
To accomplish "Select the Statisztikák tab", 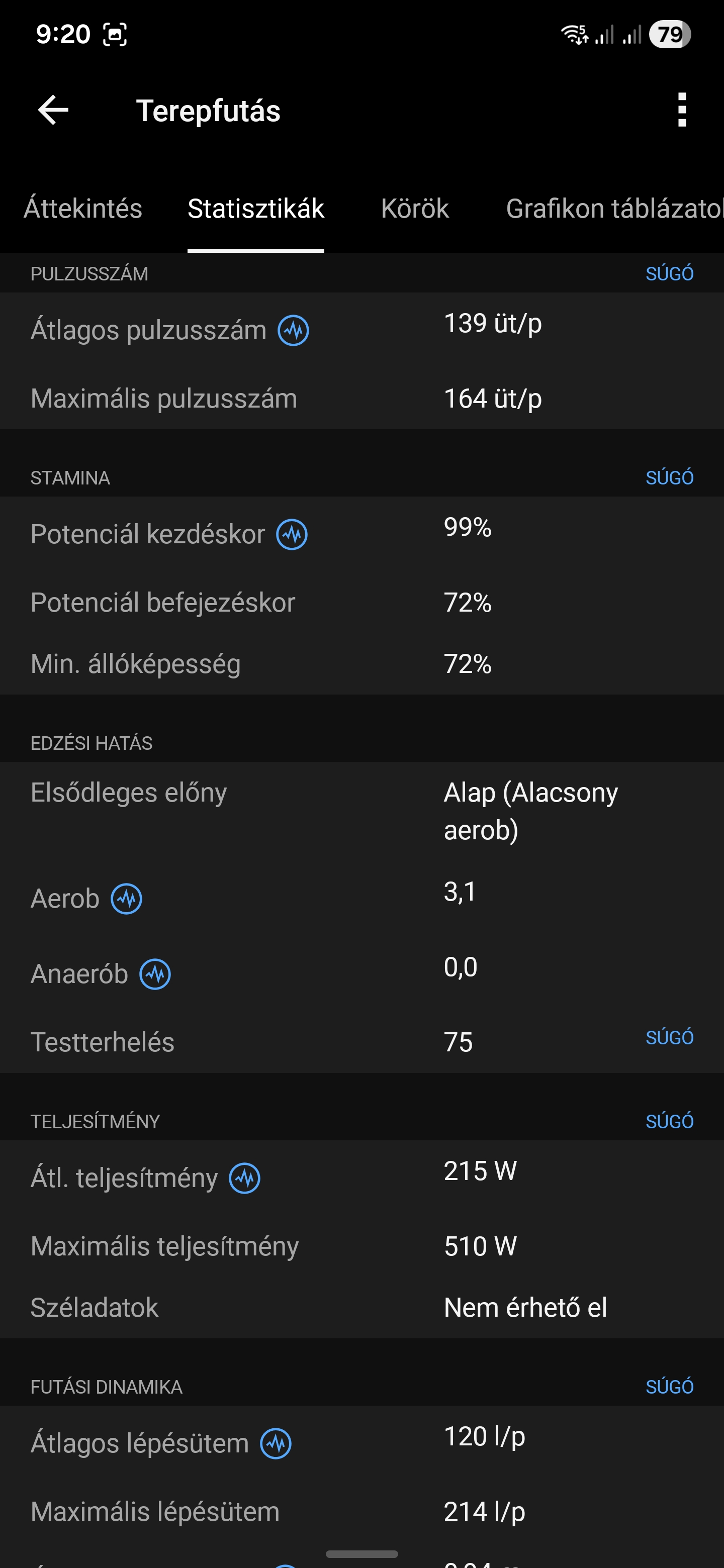I will pyautogui.click(x=256, y=209).
